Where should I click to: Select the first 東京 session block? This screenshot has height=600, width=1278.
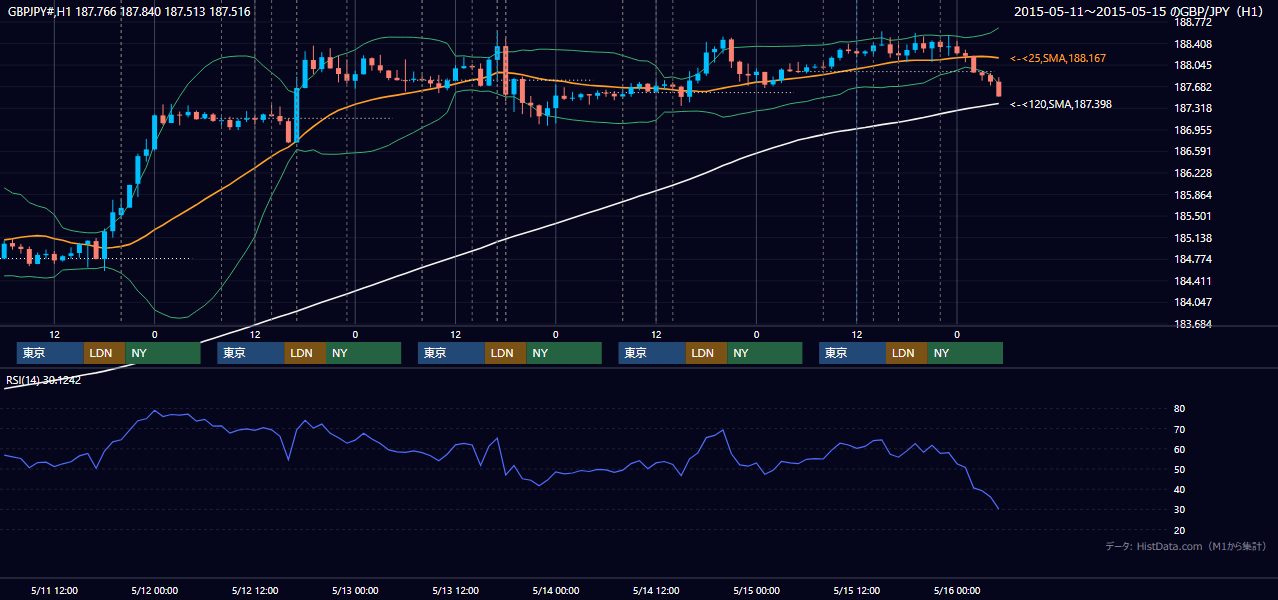50,353
